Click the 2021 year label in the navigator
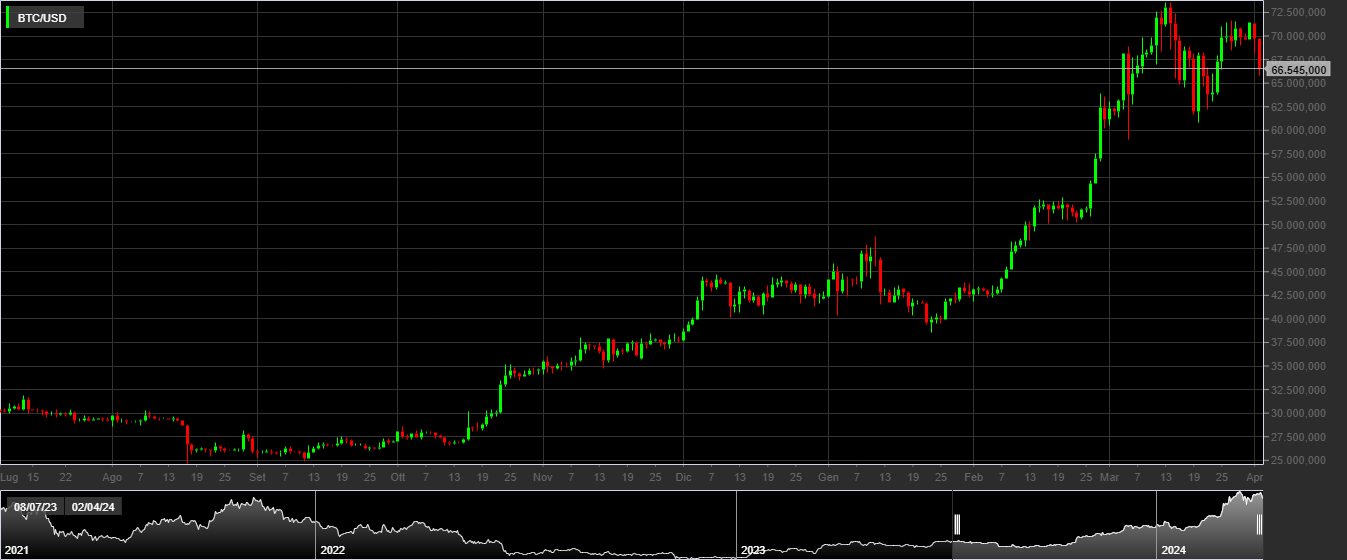1347x560 pixels. click(17, 551)
